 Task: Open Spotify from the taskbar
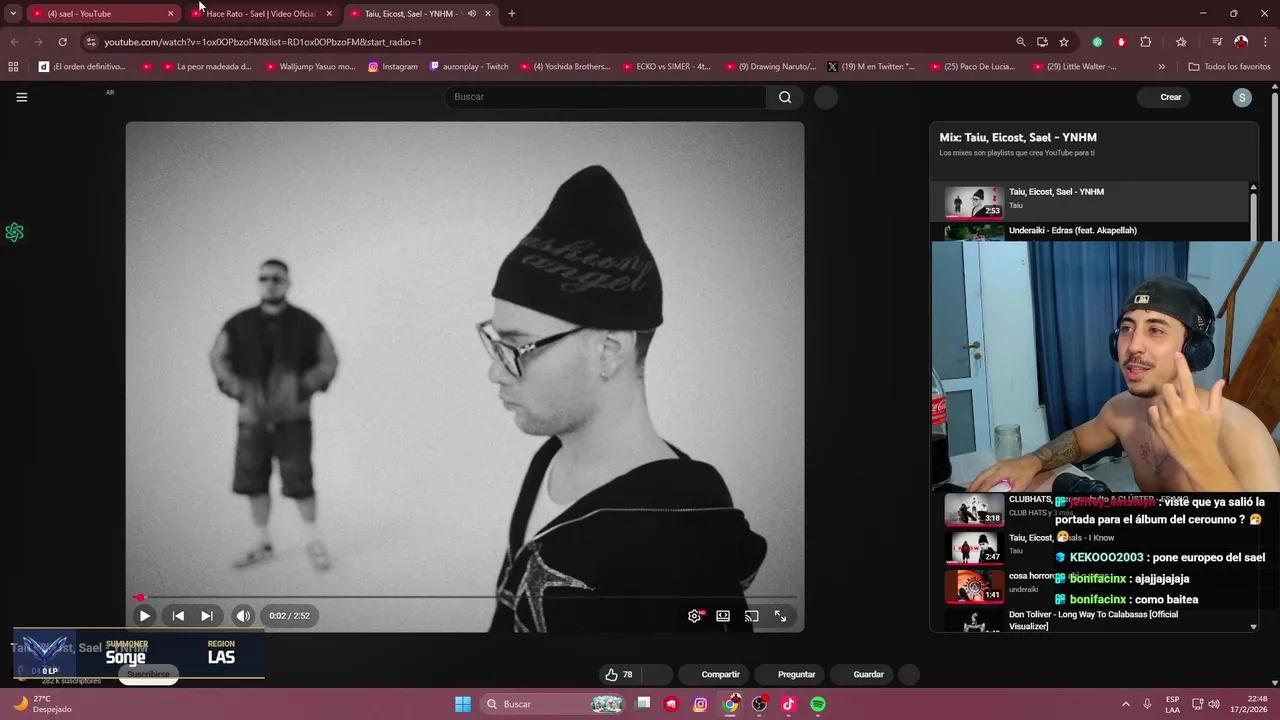tap(818, 704)
